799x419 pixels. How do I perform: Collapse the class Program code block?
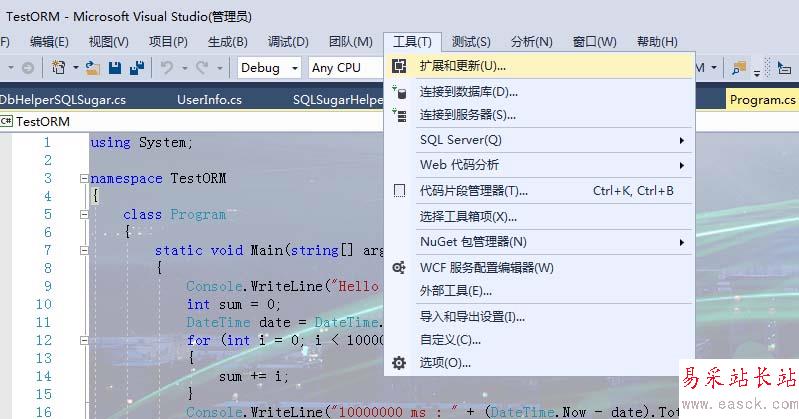pyautogui.click(x=84, y=215)
